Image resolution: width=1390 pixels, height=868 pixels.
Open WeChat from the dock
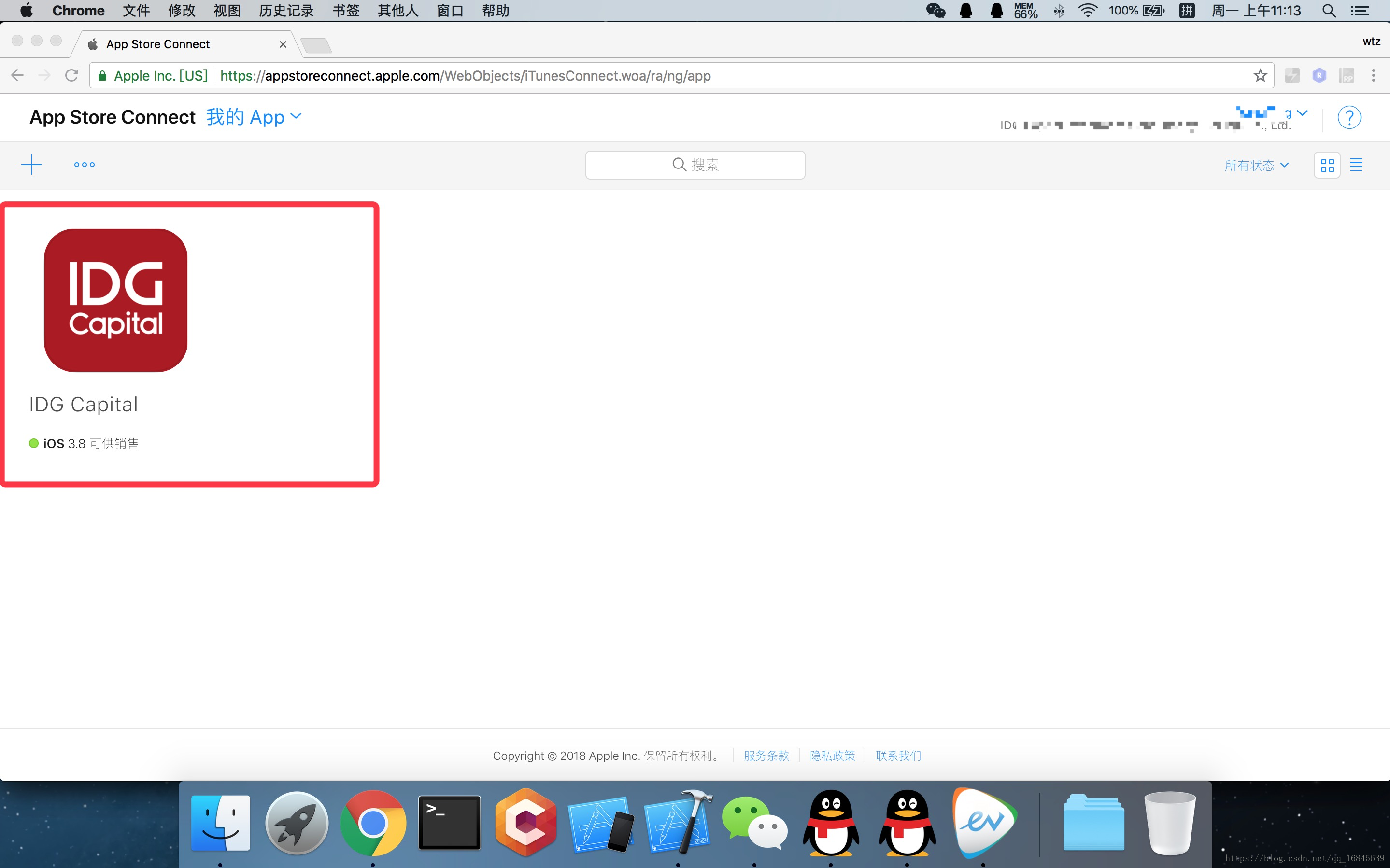[754, 822]
